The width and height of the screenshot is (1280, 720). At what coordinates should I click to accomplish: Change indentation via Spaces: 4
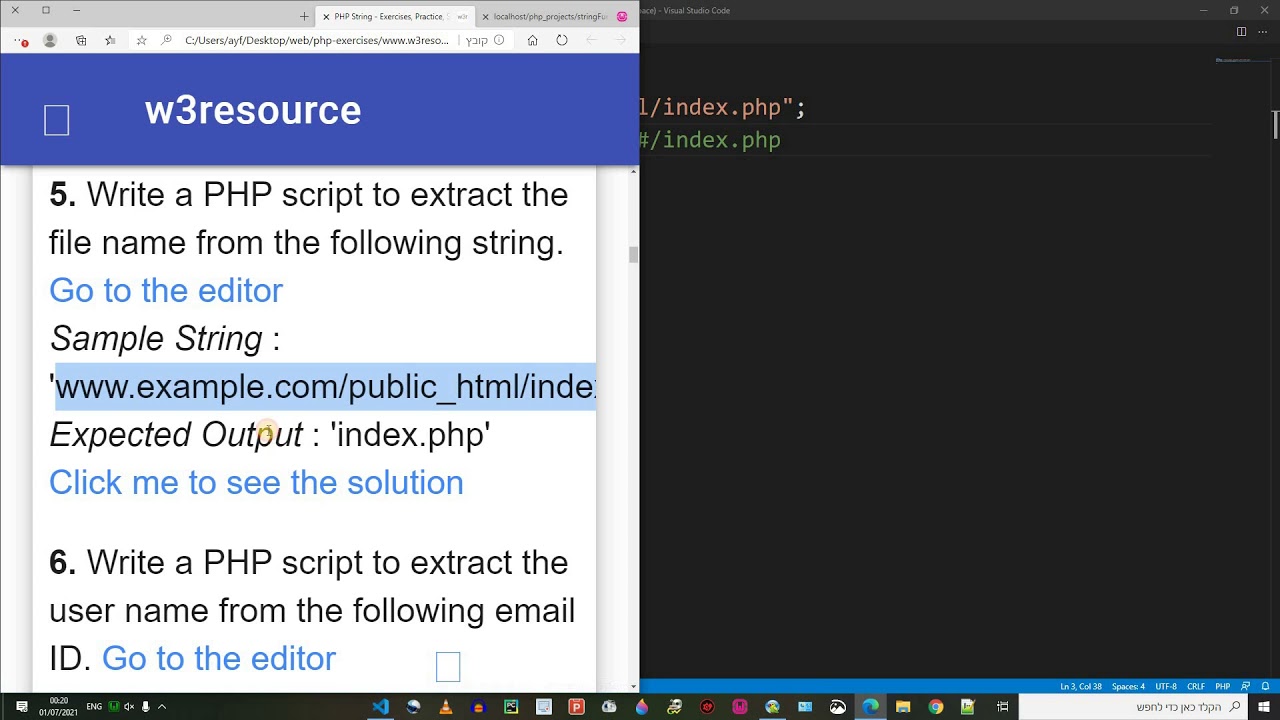coord(1128,687)
